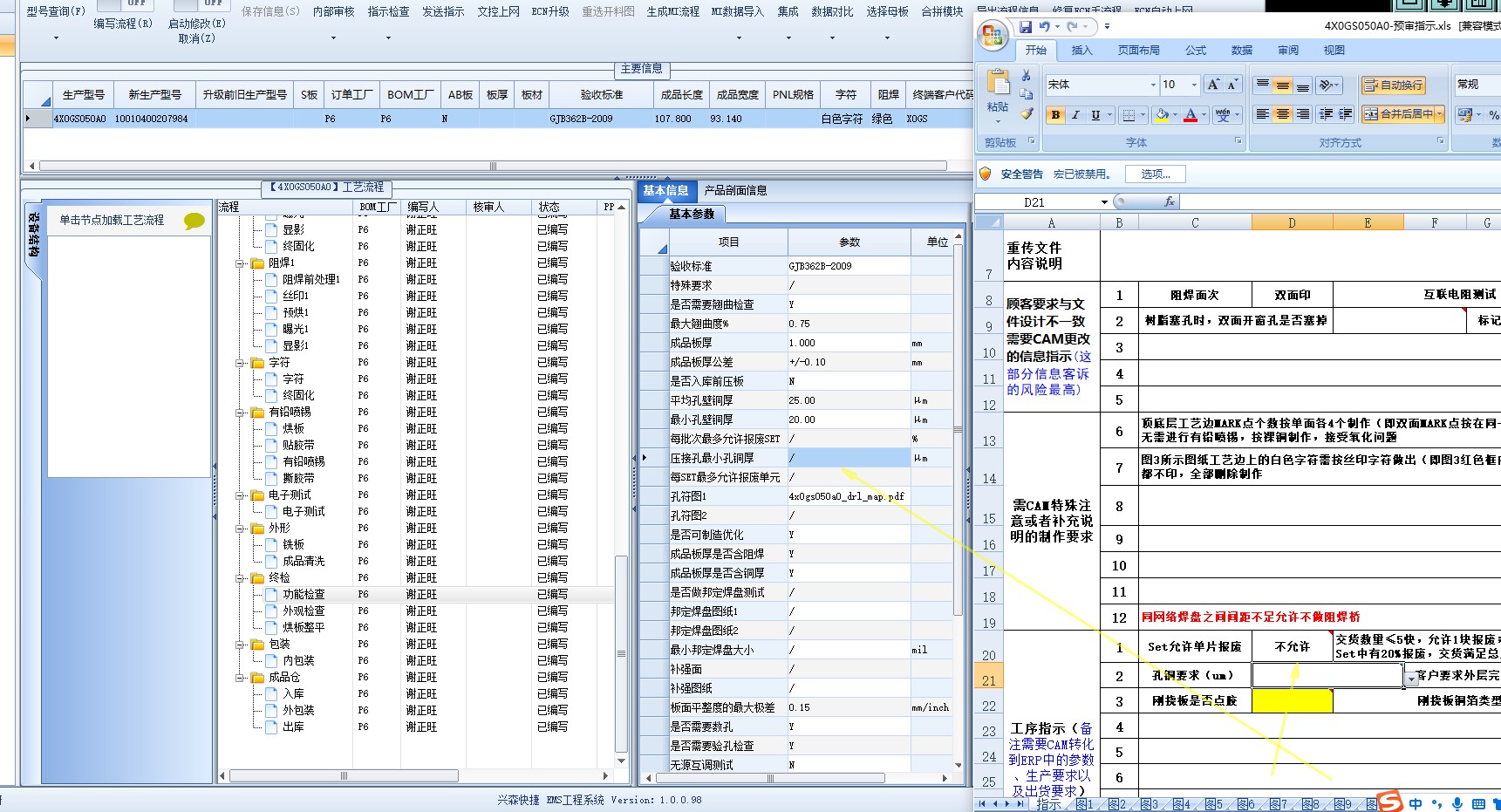Increase the cell indent
Image resolution: width=1501 pixels, height=812 pixels.
(x=1346, y=114)
